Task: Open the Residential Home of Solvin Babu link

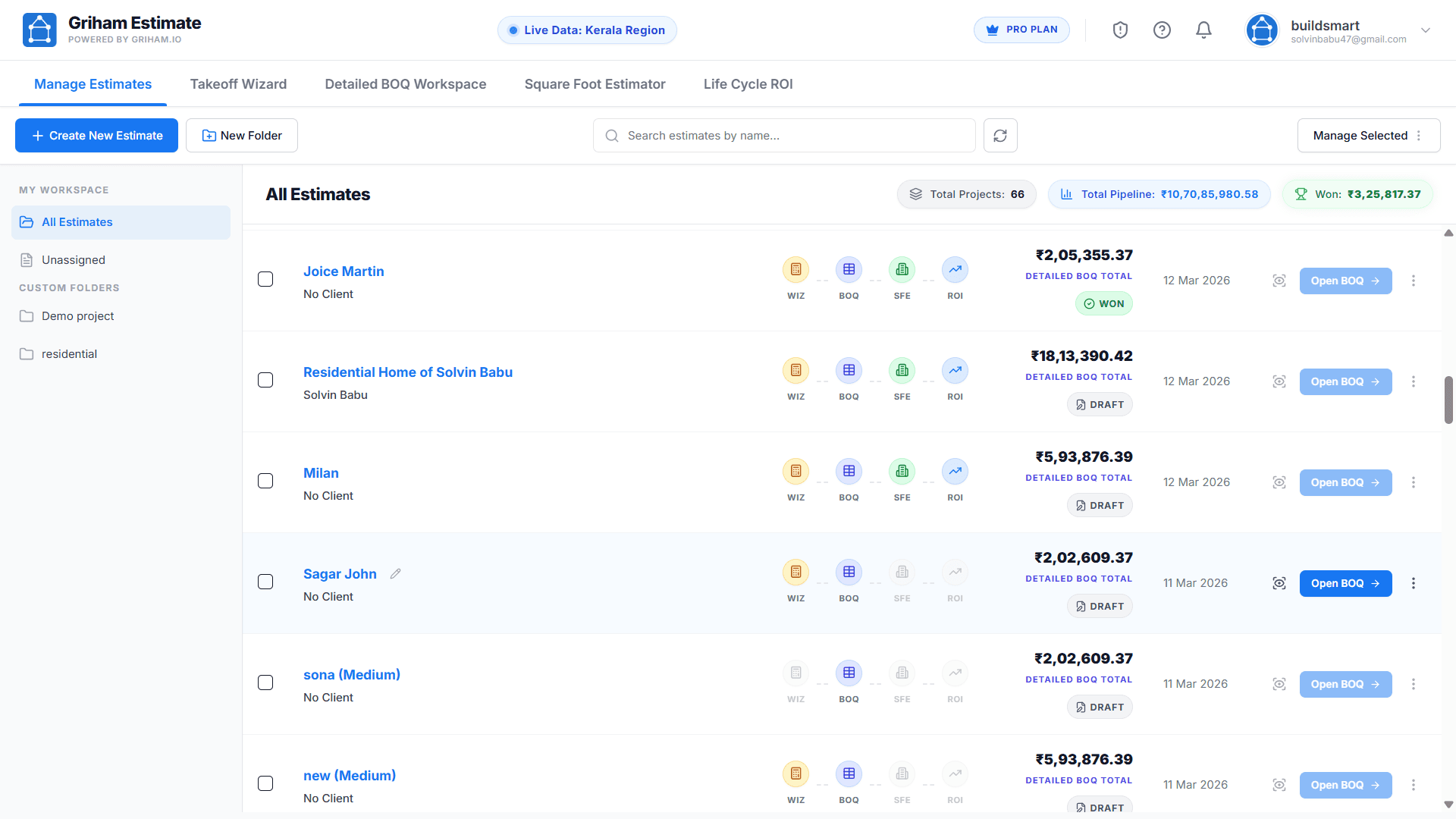Action: point(407,372)
